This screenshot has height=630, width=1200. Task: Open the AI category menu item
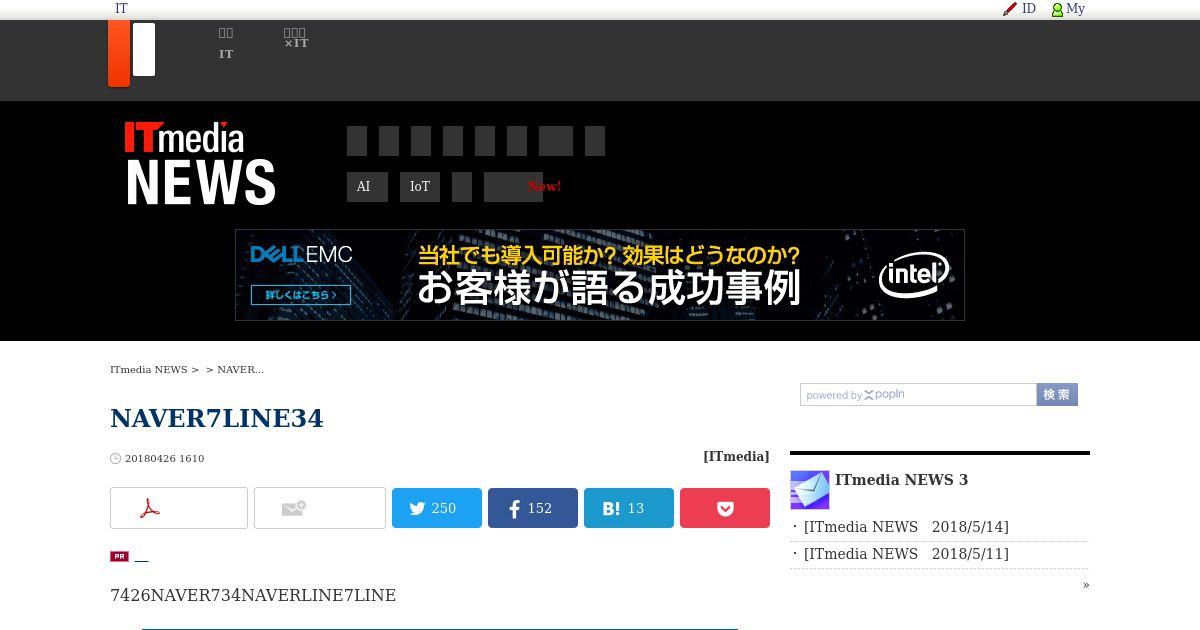coord(367,187)
